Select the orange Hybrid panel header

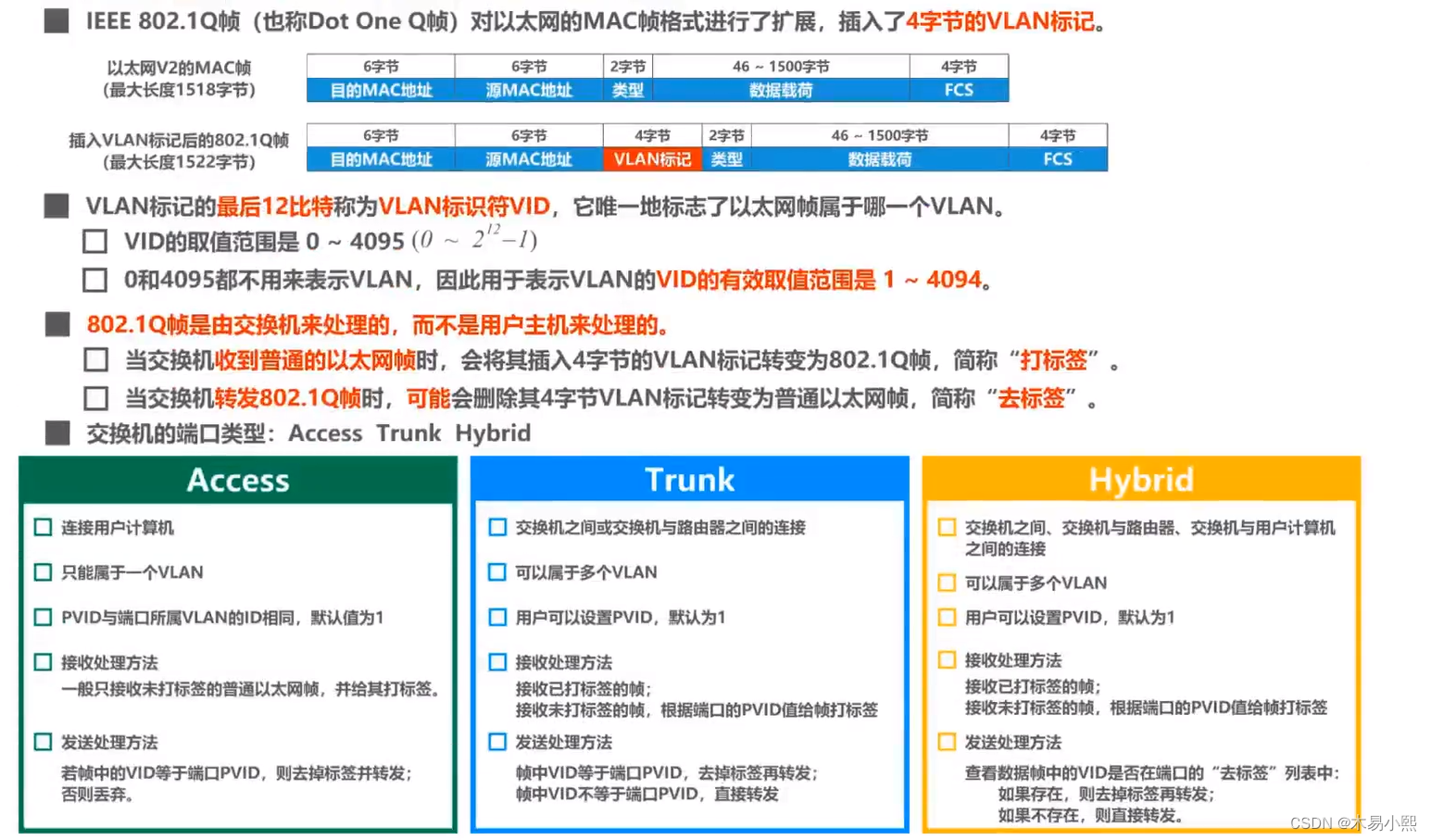(x=1141, y=480)
